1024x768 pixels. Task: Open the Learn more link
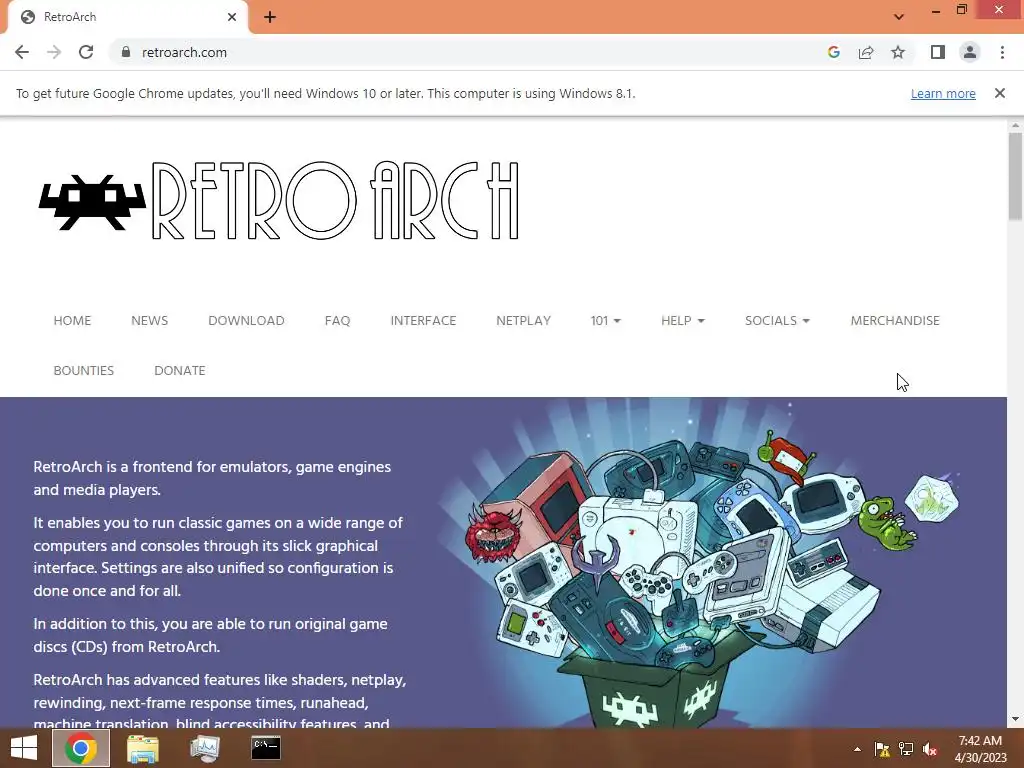pyautogui.click(x=943, y=93)
